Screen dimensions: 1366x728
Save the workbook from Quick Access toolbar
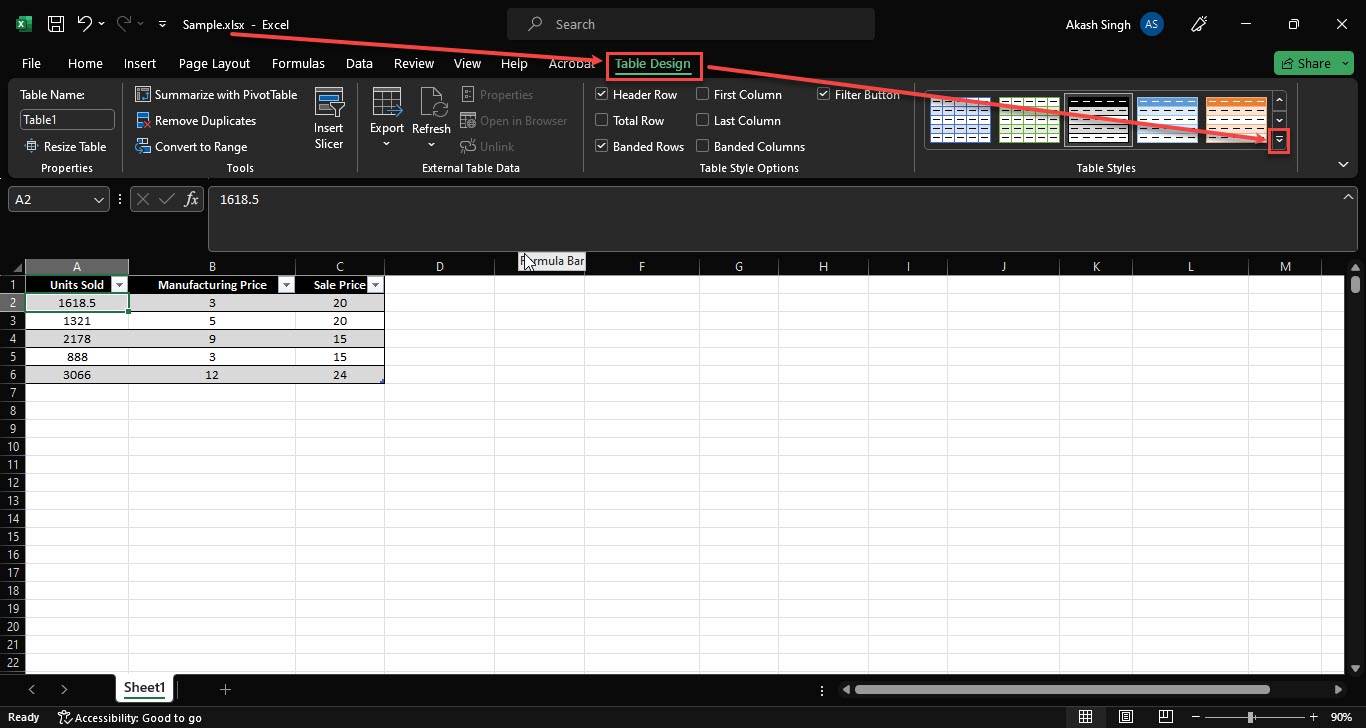[x=55, y=24]
